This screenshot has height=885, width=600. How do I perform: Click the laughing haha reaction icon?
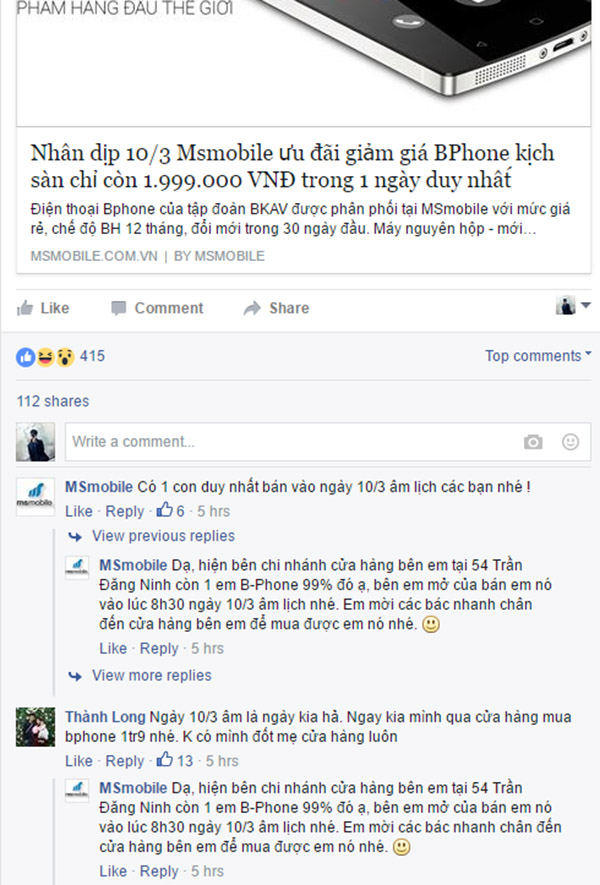coord(45,357)
